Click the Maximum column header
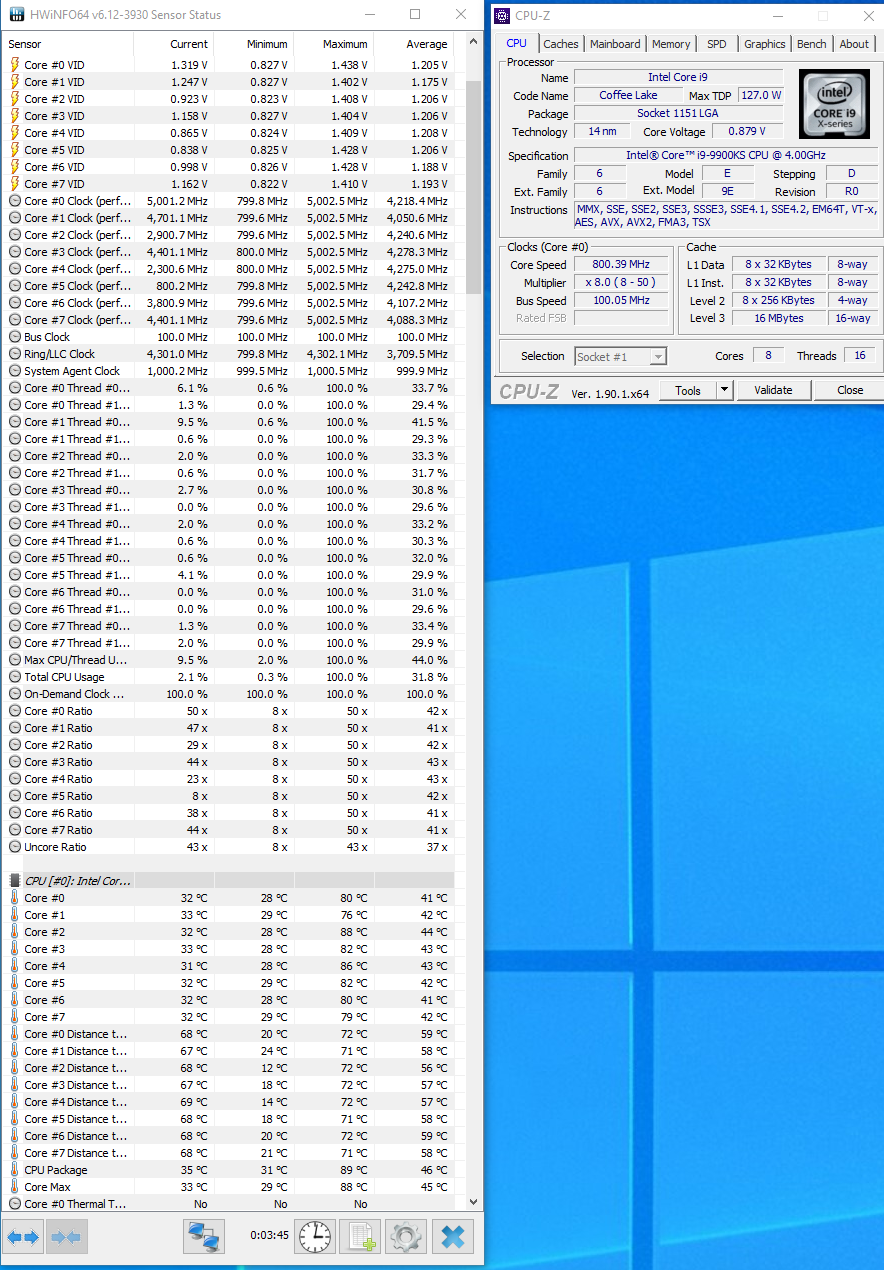Viewport: 884px width, 1270px height. pos(334,44)
